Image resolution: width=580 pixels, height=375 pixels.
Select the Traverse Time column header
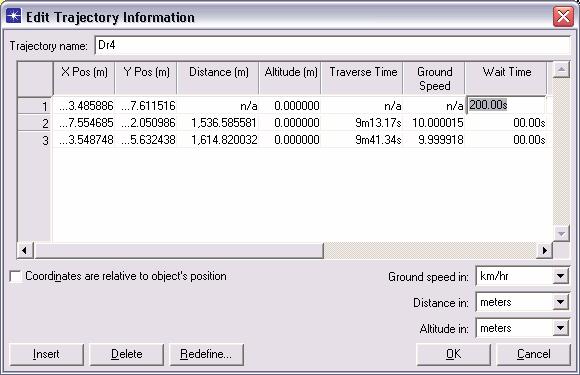pyautogui.click(x=362, y=78)
